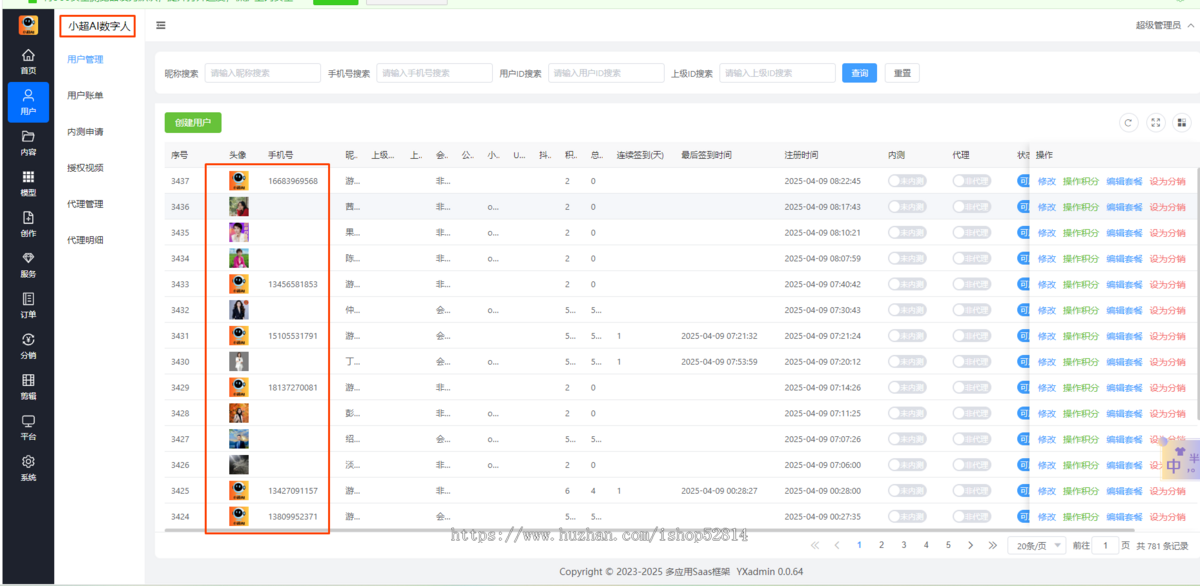The image size is (1200, 586).
Task: Collapse the sidebar with the hamburger toggle
Action: coord(160,25)
